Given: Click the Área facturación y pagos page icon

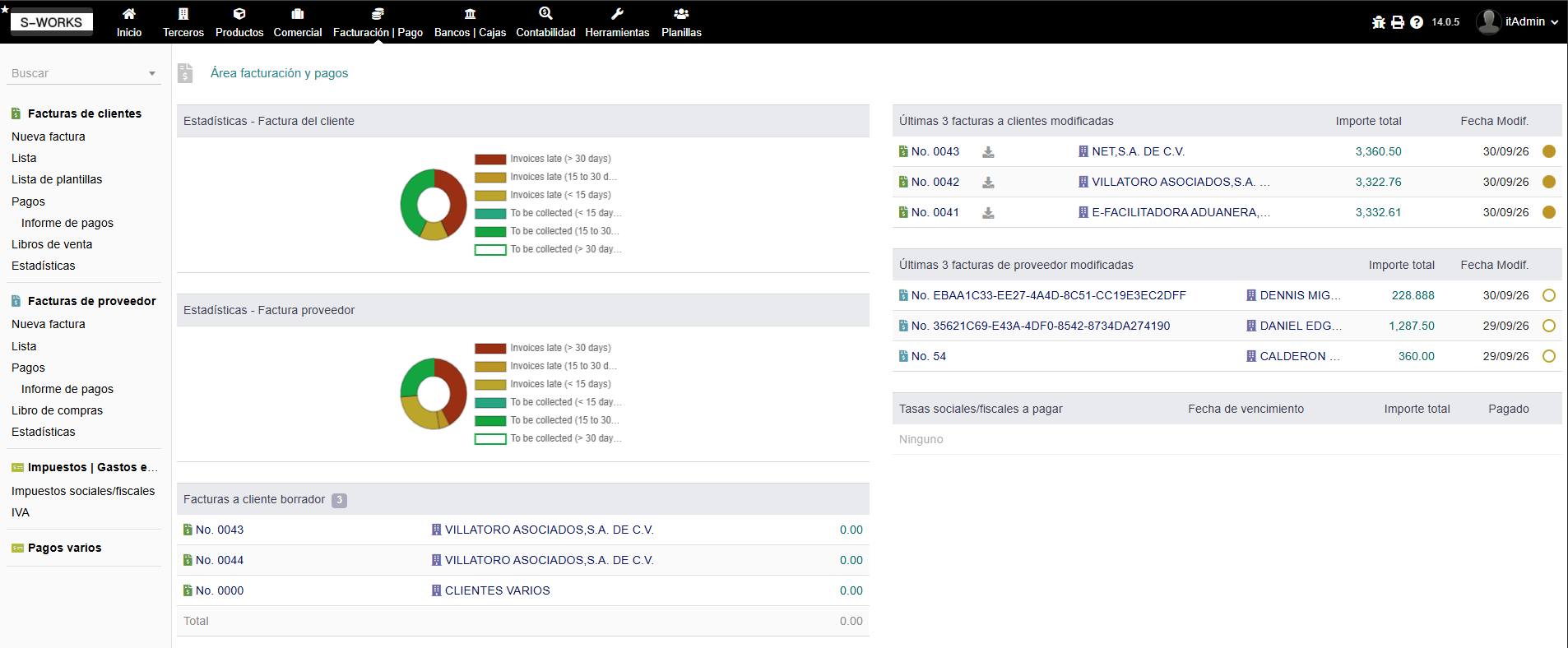Looking at the screenshot, I should tap(185, 73).
